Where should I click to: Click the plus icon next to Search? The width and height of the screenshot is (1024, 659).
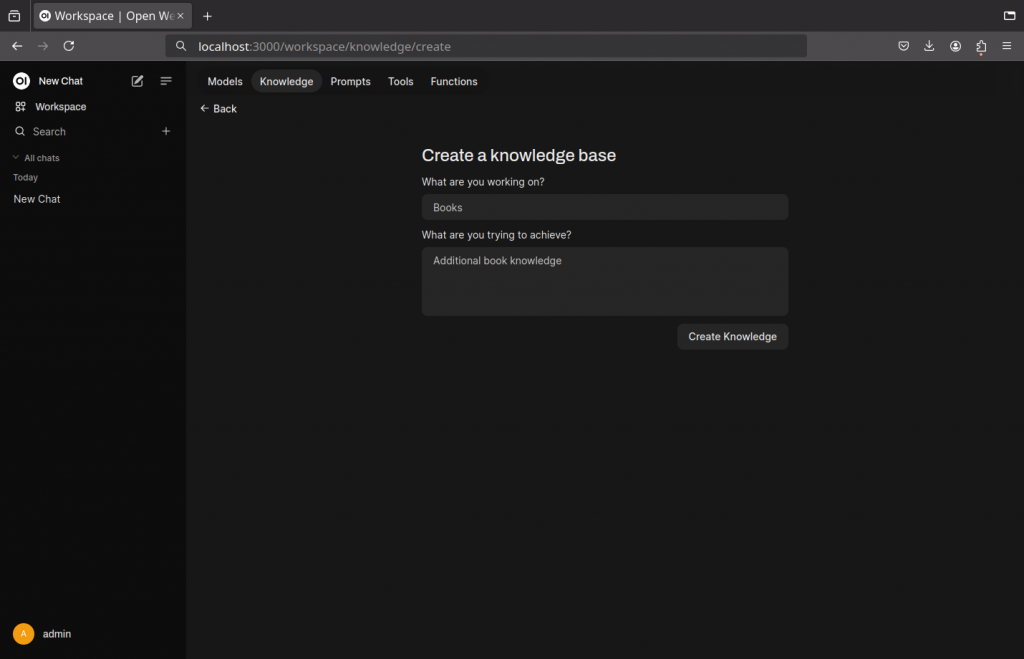click(x=166, y=131)
